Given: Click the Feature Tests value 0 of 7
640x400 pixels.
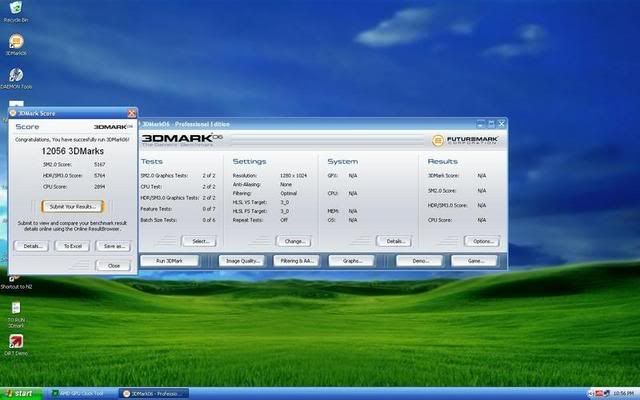Looking at the screenshot, I should pyautogui.click(x=209, y=209).
